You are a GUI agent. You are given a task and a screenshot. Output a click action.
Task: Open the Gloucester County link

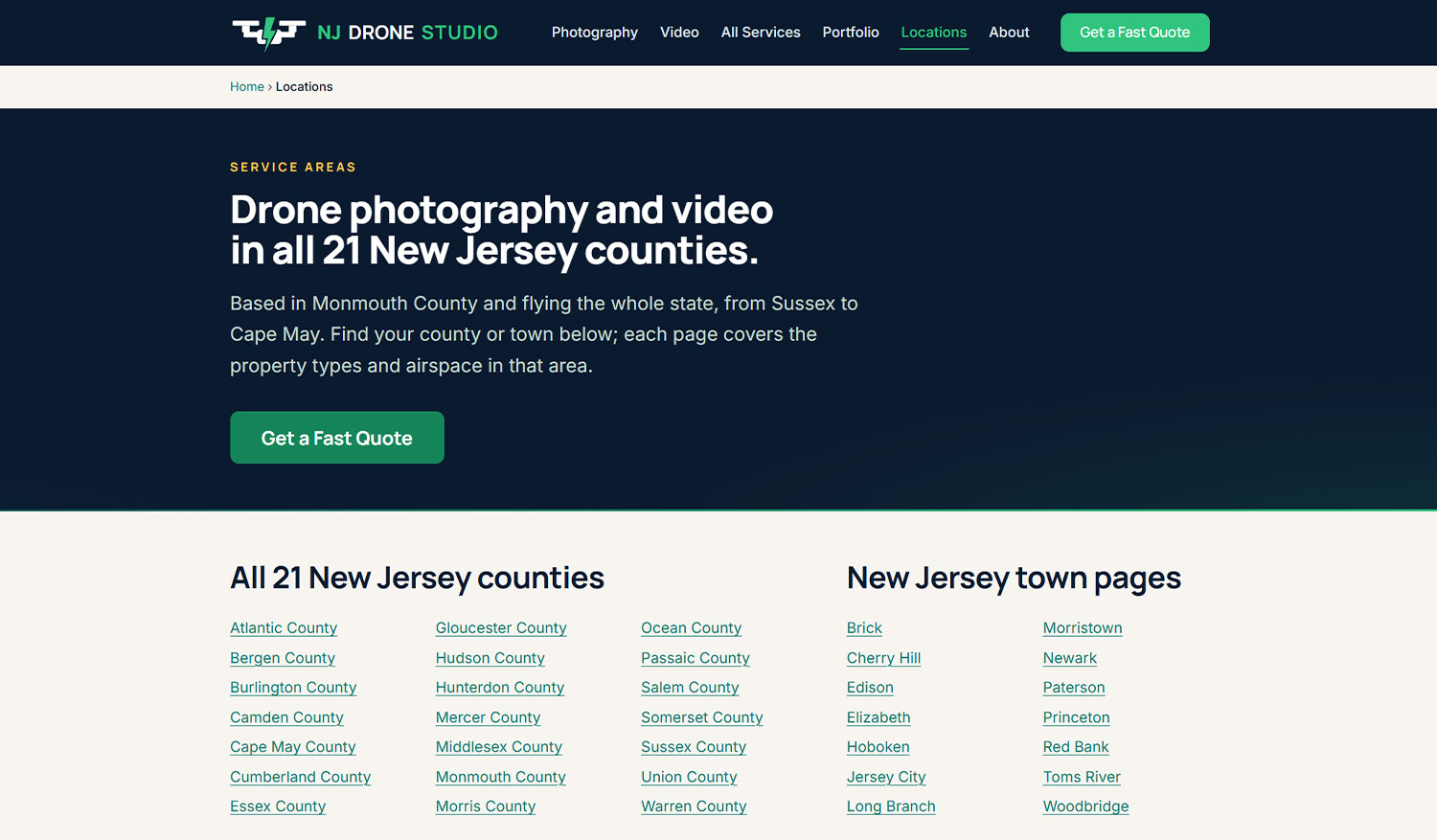[501, 628]
